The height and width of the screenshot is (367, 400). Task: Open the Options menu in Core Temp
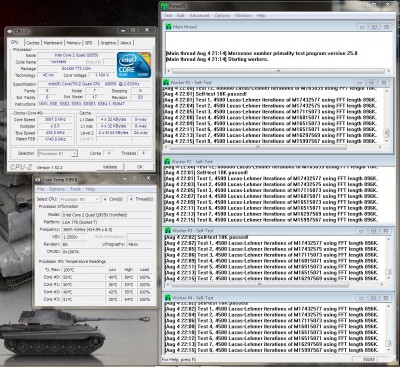pyautogui.click(x=57, y=189)
